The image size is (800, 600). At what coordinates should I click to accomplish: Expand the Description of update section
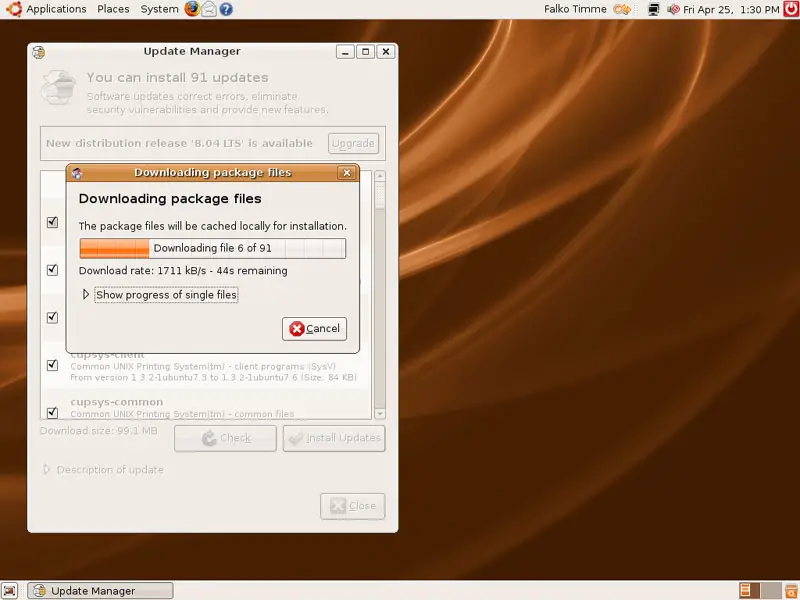[46, 470]
